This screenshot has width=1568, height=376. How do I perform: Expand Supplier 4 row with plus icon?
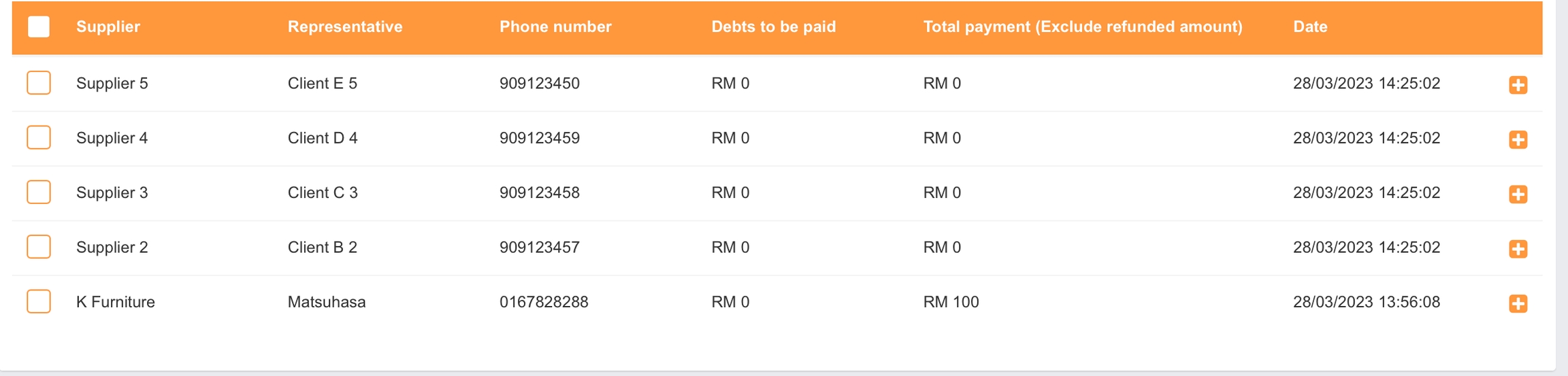coord(1518,139)
